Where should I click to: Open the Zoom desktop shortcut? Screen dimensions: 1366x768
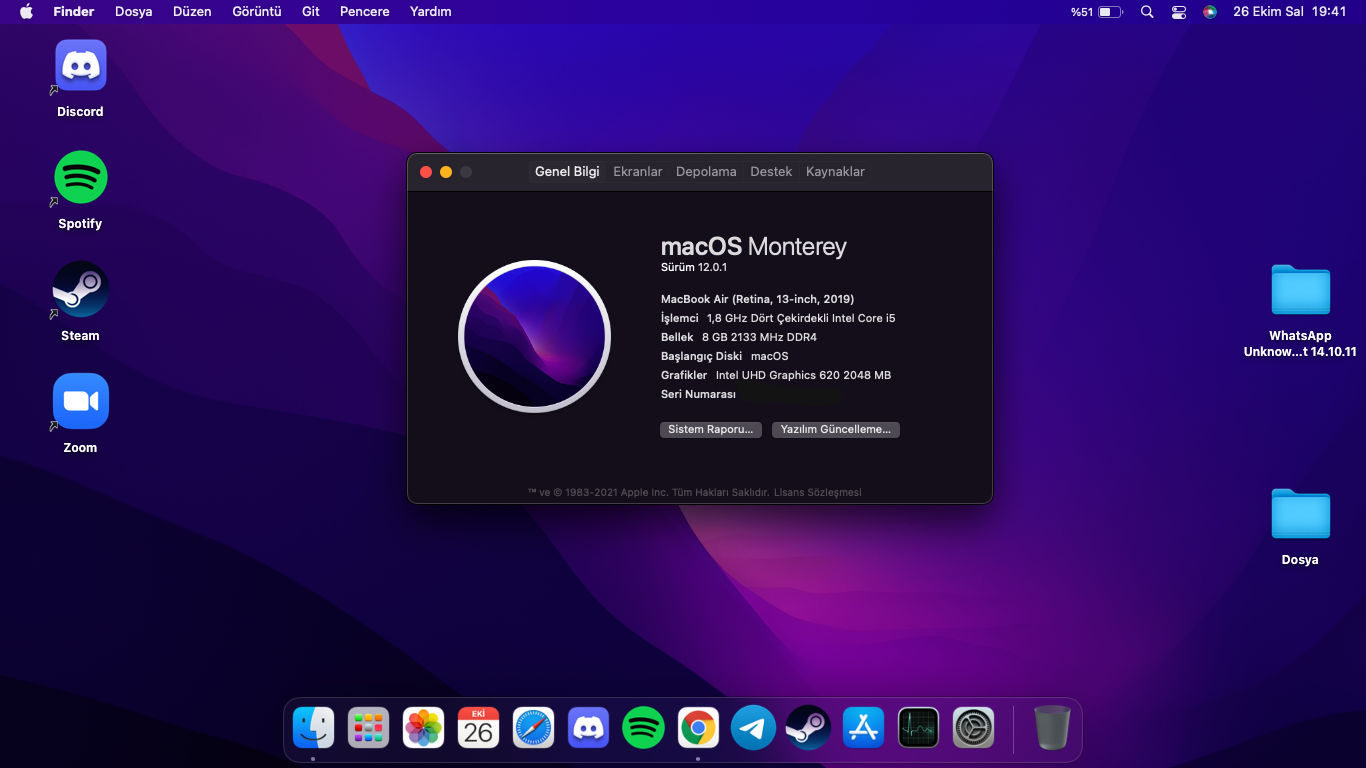click(80, 402)
